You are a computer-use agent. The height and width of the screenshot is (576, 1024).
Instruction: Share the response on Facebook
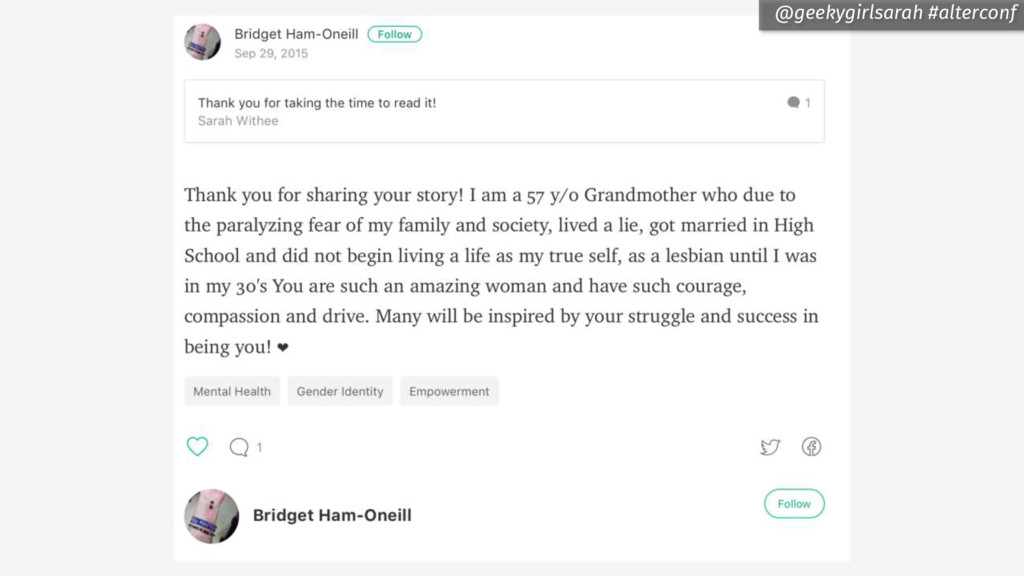[x=811, y=447]
